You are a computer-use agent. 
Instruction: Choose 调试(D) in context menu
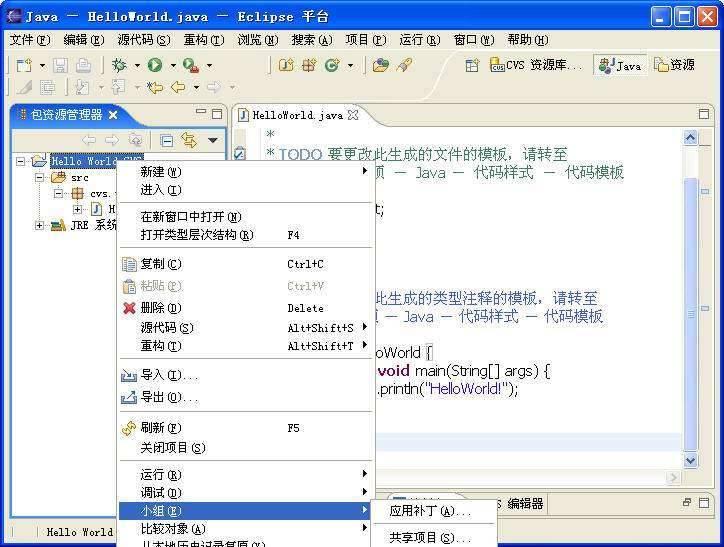coord(246,493)
